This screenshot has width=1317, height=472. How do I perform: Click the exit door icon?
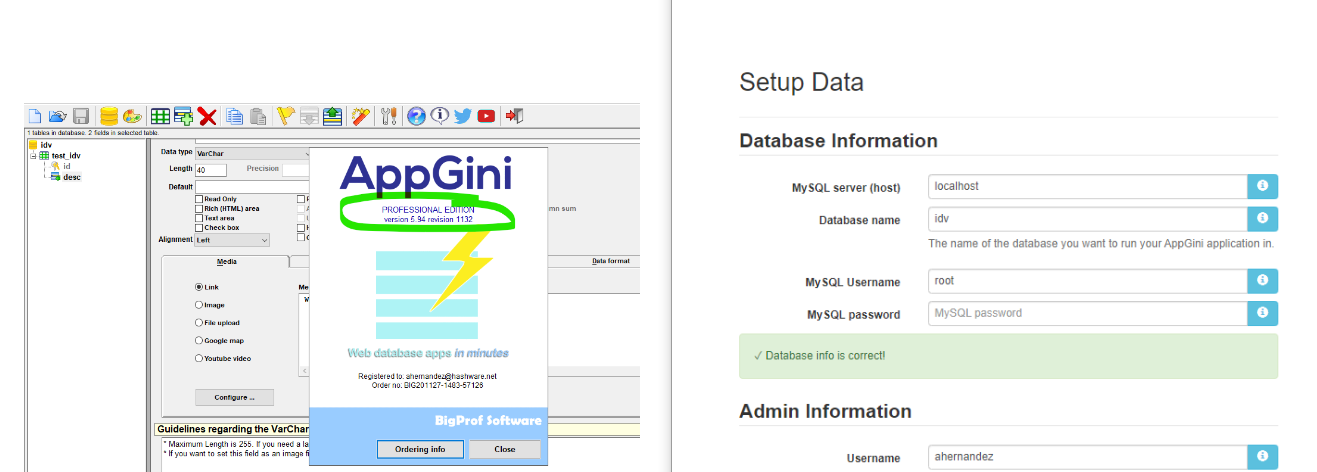point(514,116)
